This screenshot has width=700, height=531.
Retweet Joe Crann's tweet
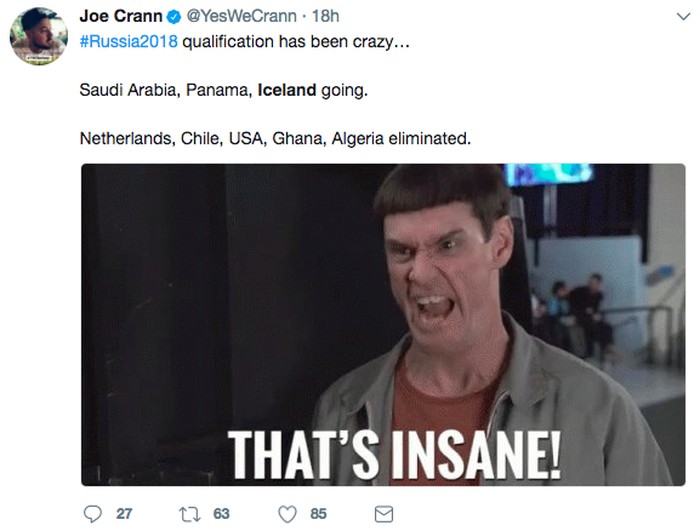pos(190,513)
